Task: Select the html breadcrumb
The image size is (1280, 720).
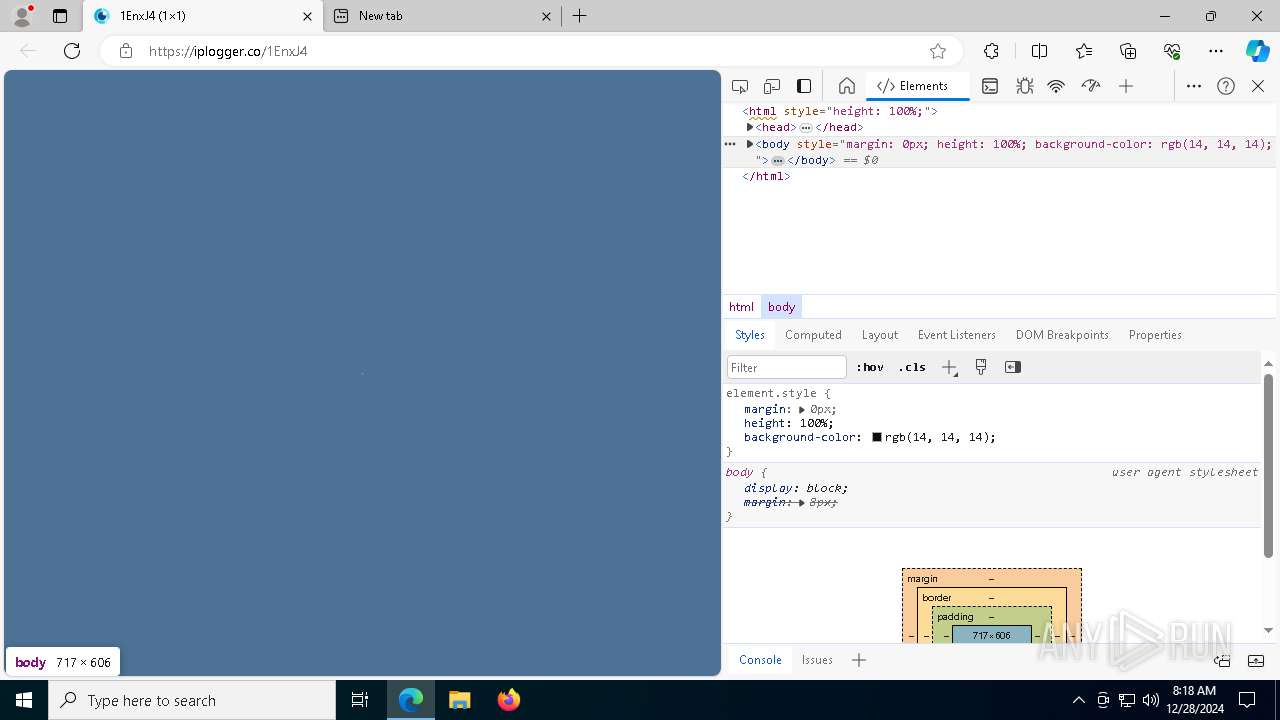Action: pyautogui.click(x=741, y=307)
